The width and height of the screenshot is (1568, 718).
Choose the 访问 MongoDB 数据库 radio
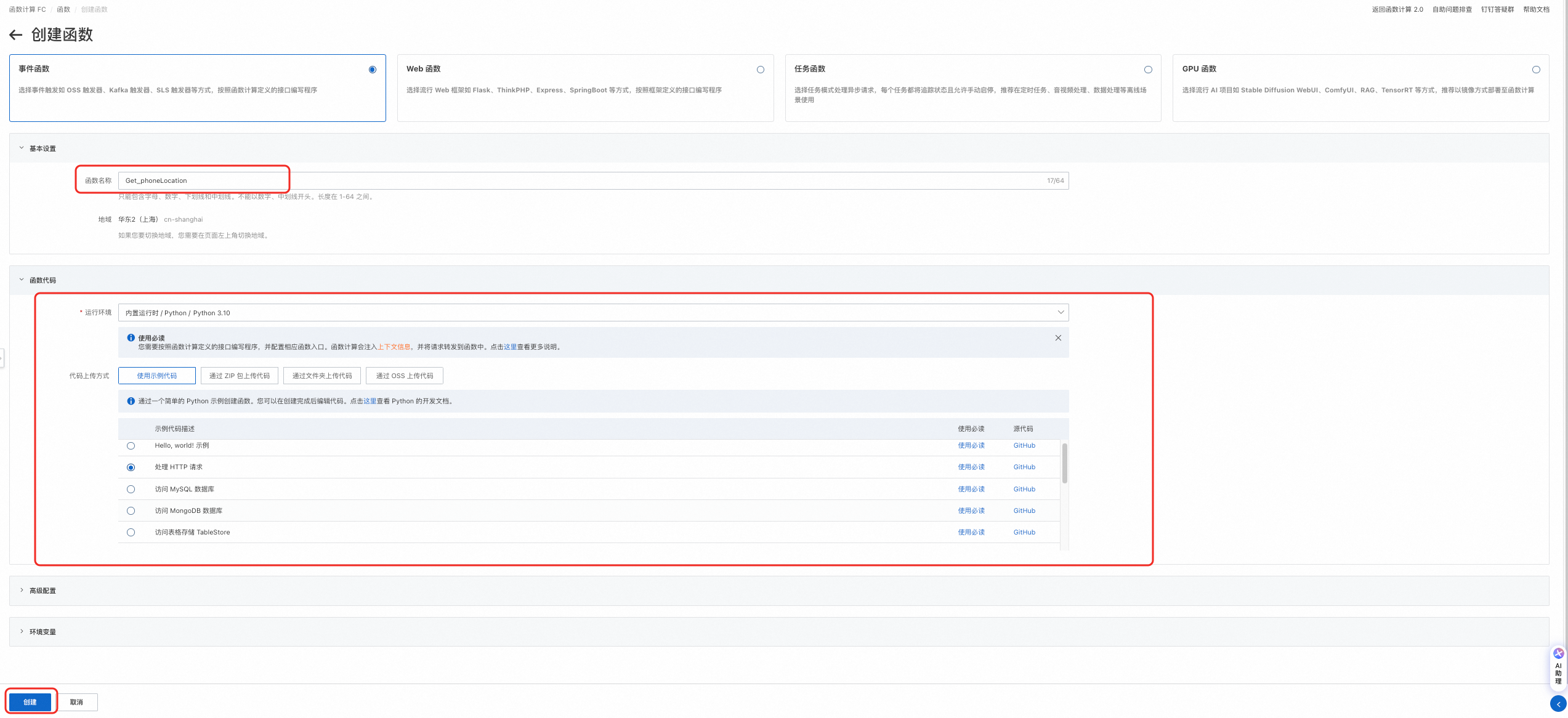131,511
